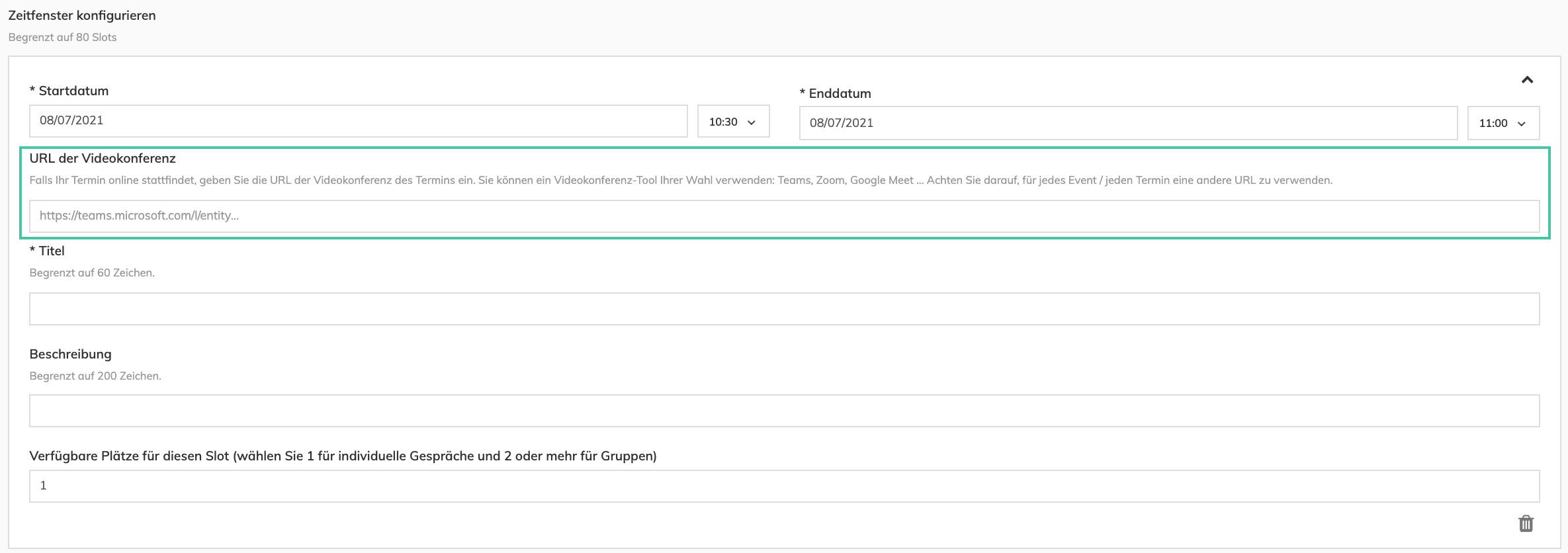Focus the video conference URL input

coord(784,216)
